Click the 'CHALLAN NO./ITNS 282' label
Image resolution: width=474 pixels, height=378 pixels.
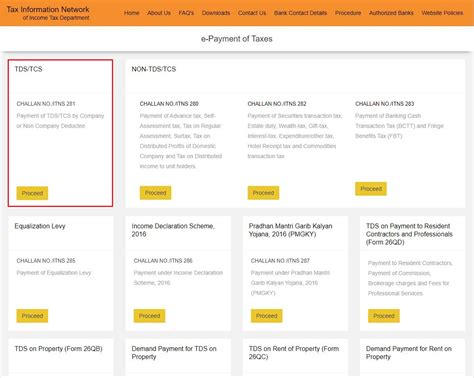pyautogui.click(x=277, y=104)
